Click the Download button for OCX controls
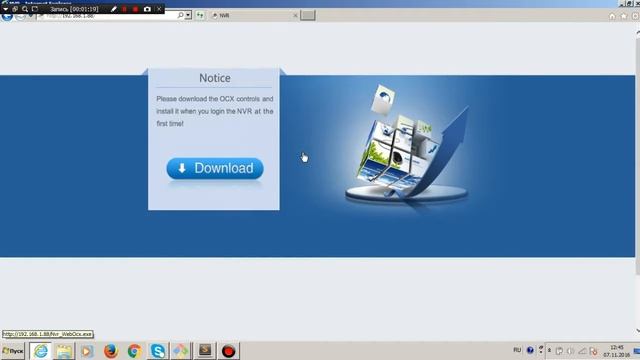640x360 pixels. tap(215, 168)
